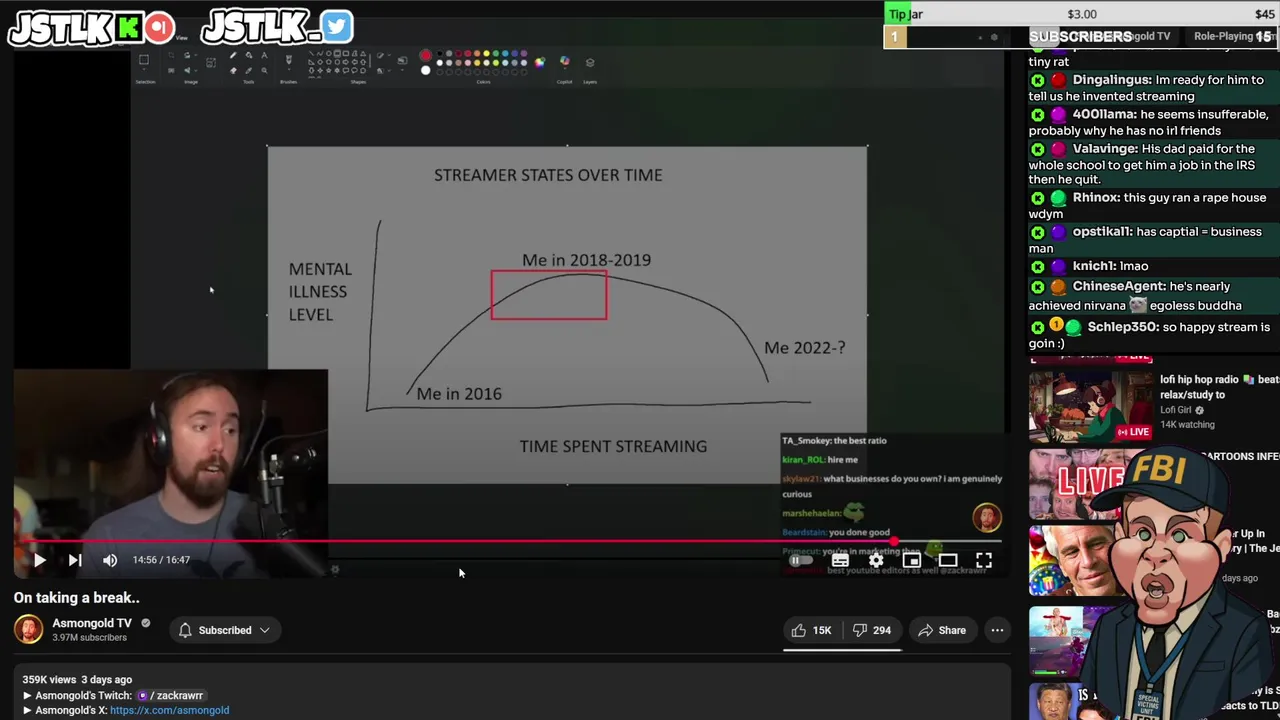The height and width of the screenshot is (720, 1280).
Task: Expand the Brushes dropdown chevron in Paint
Action: coord(289,70)
